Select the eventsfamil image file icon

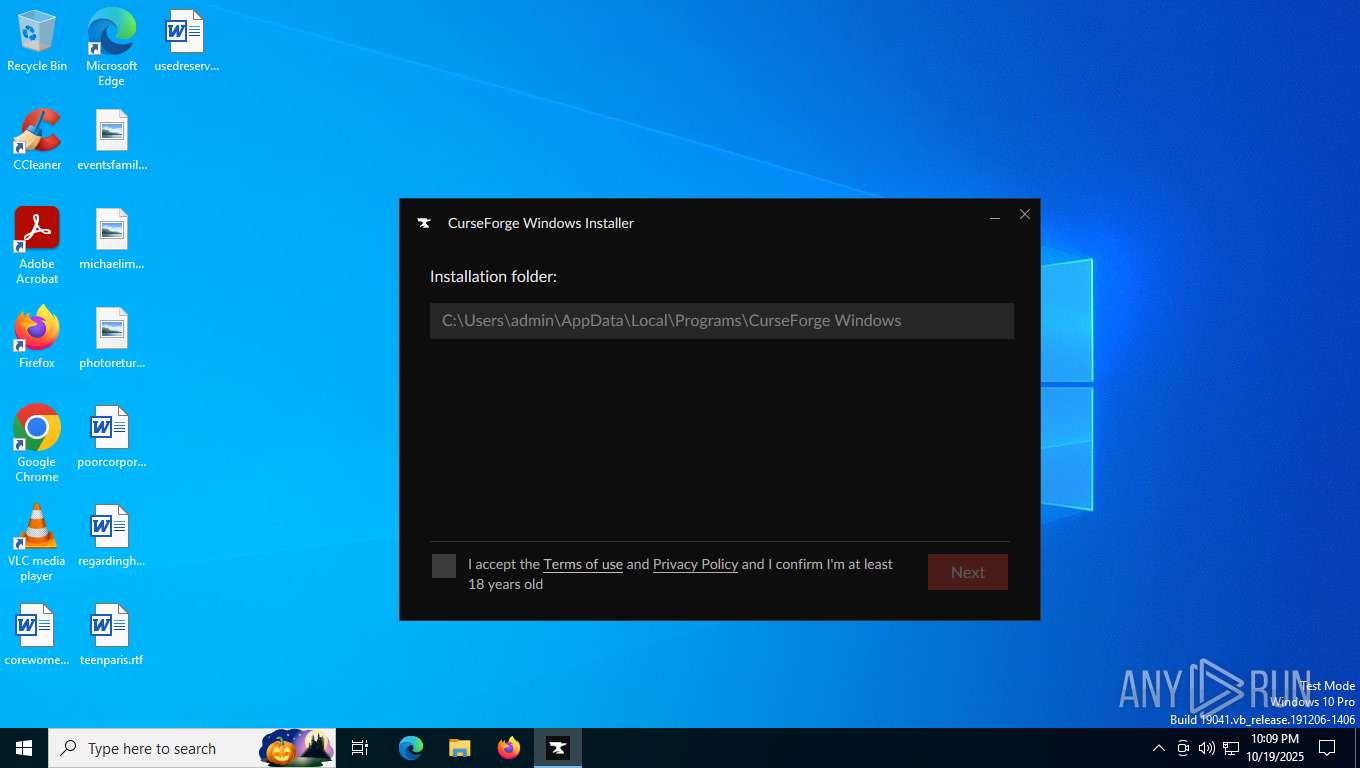[x=112, y=140]
